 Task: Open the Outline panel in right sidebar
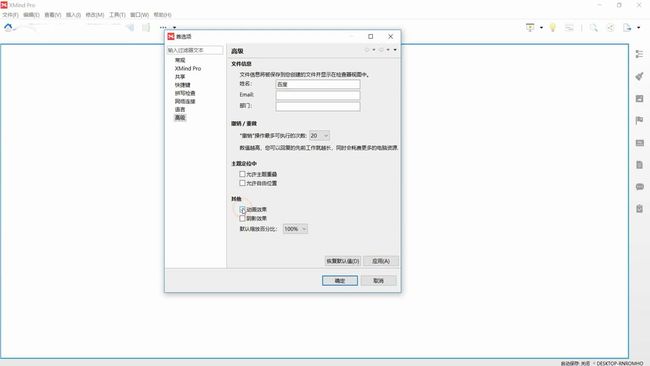pyautogui.click(x=639, y=54)
